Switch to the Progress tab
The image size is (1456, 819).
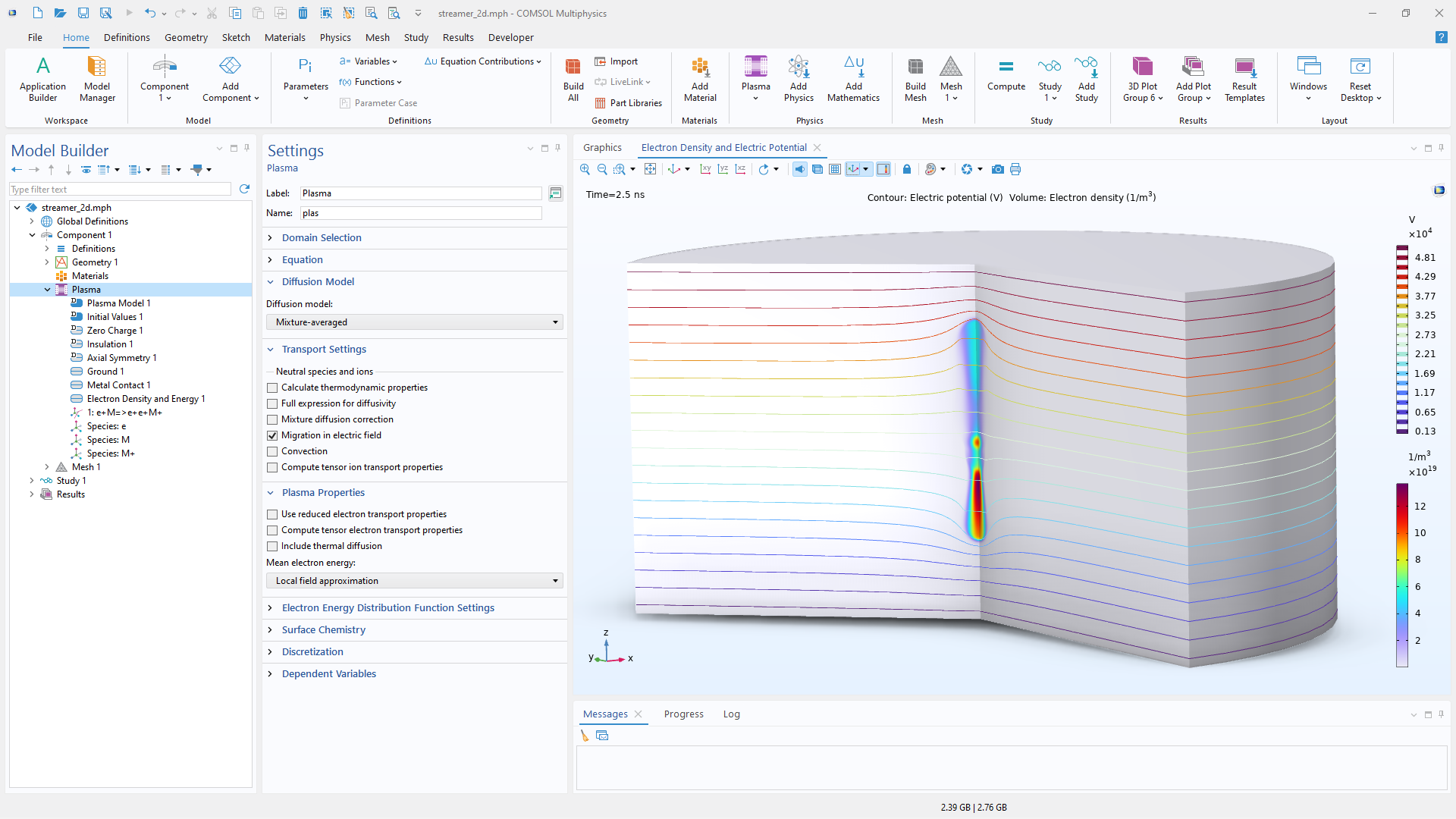point(683,714)
